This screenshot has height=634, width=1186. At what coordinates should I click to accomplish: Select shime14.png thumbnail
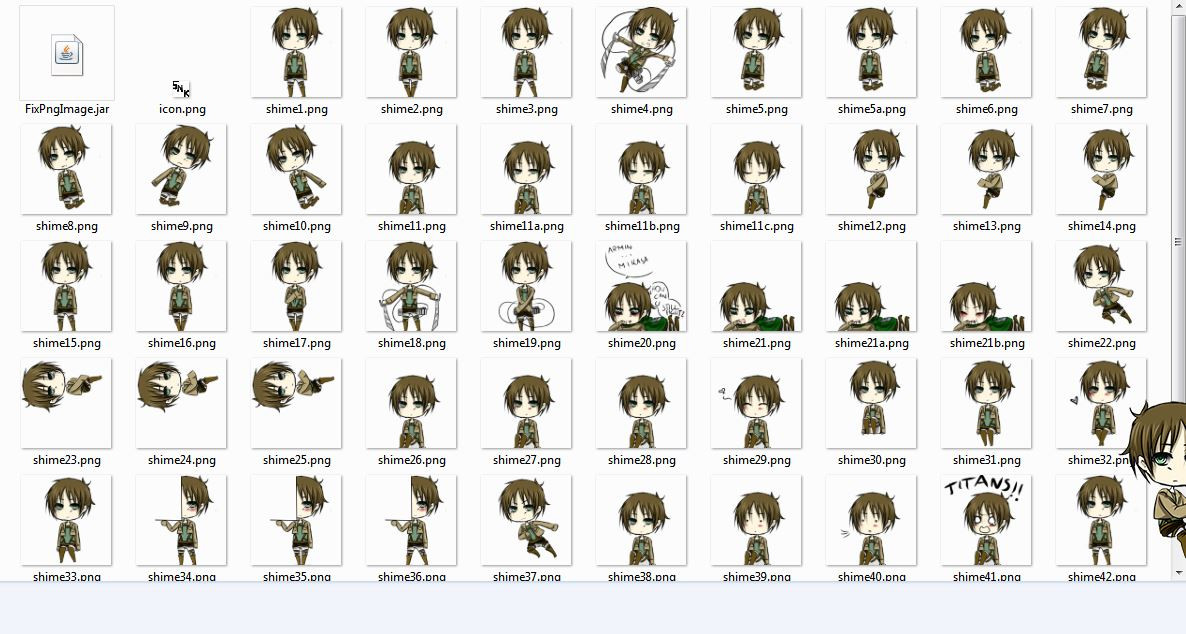(1101, 169)
